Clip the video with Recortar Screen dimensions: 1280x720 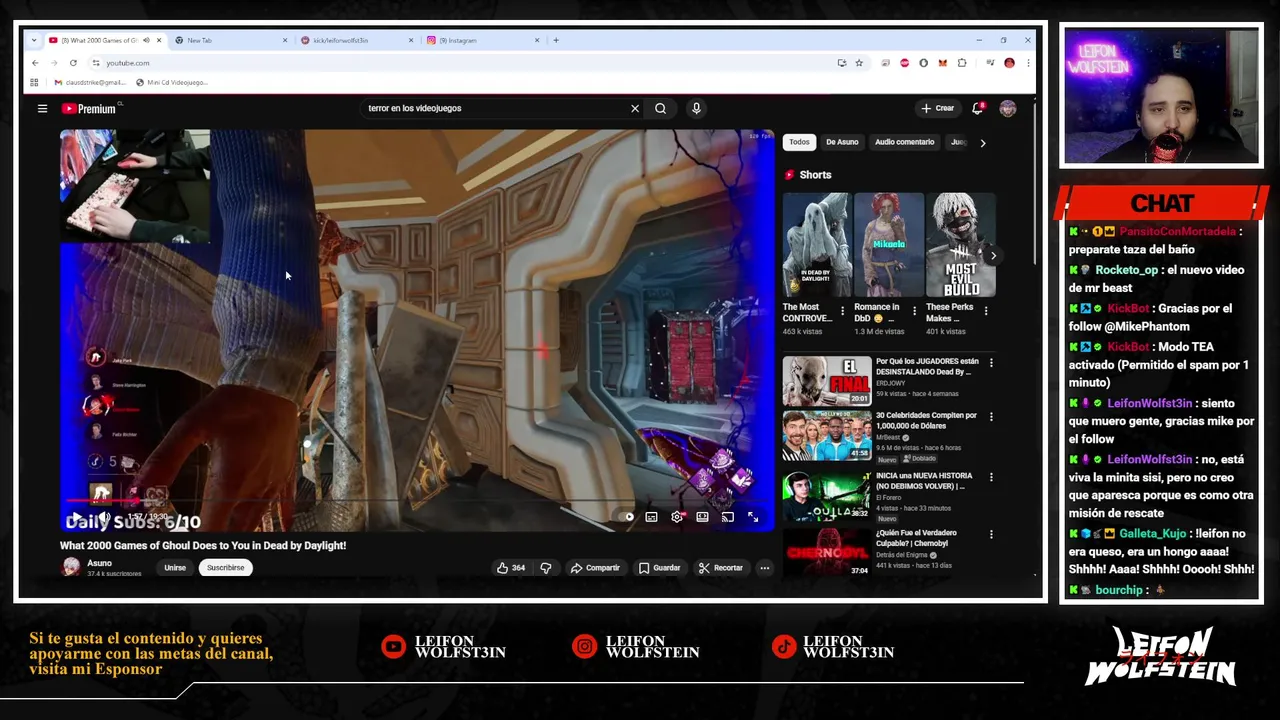pos(721,568)
